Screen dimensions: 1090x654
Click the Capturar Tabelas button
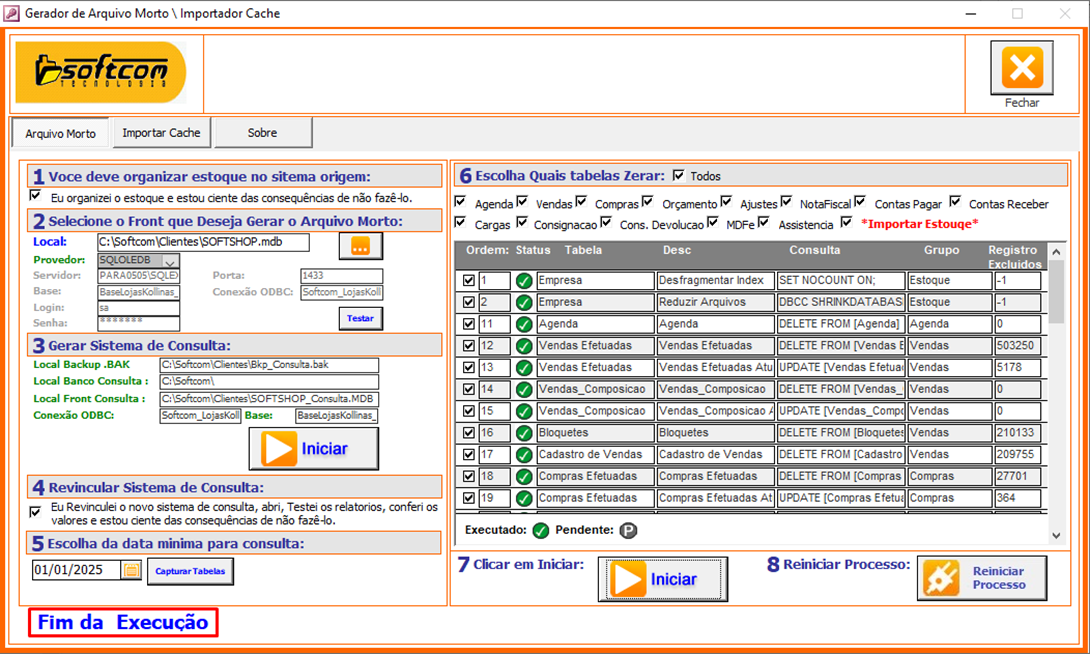[x=191, y=571]
